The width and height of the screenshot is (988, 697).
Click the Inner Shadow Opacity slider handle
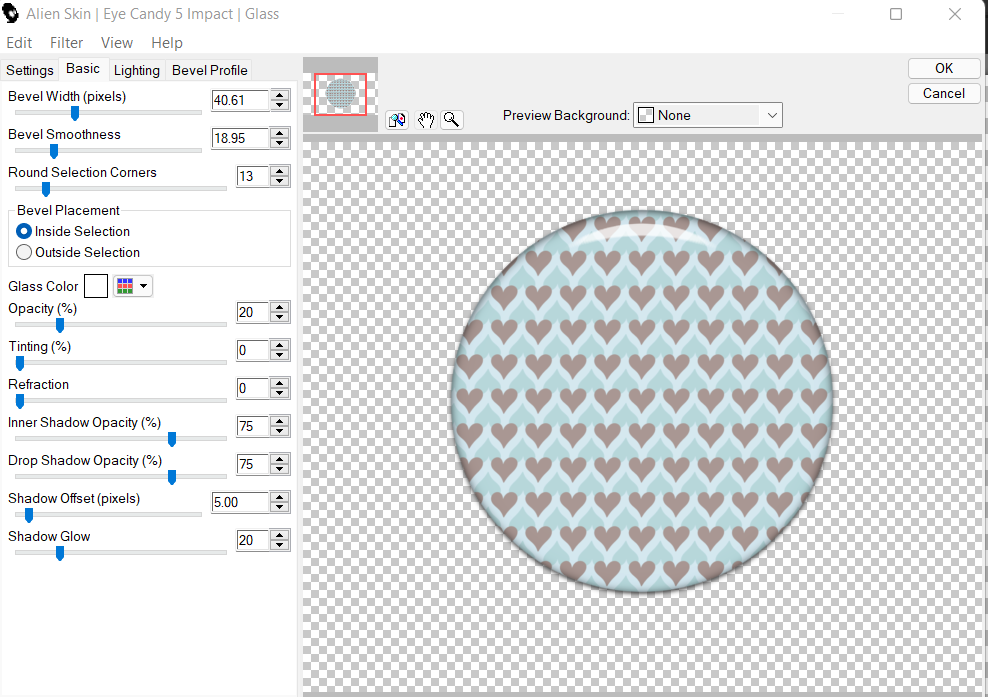pyautogui.click(x=172, y=438)
